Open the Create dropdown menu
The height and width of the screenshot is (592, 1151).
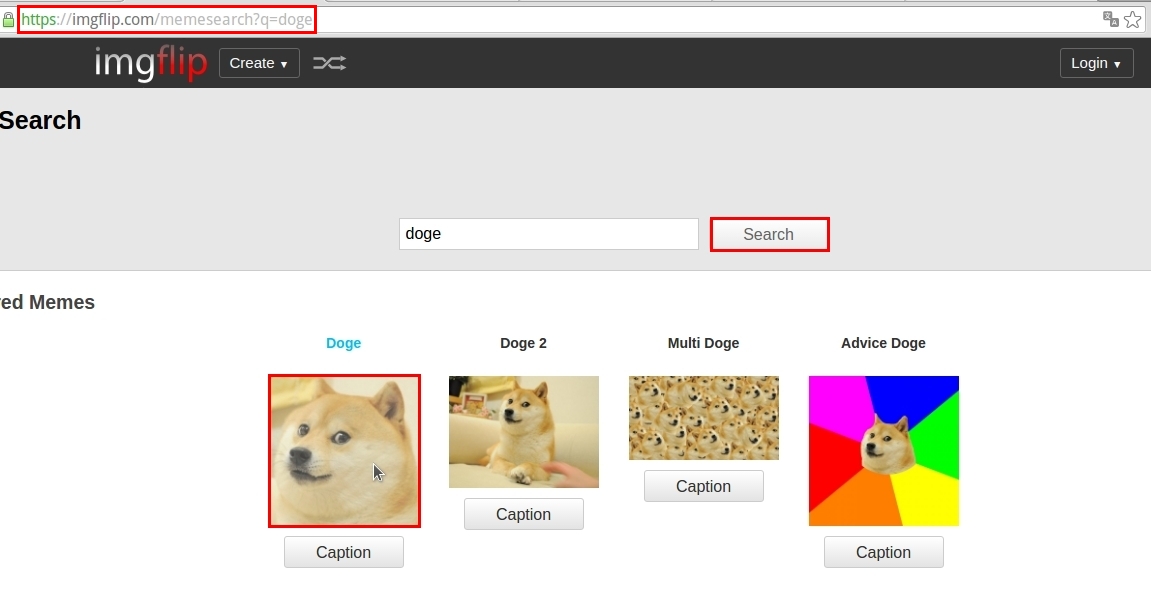[x=259, y=63]
